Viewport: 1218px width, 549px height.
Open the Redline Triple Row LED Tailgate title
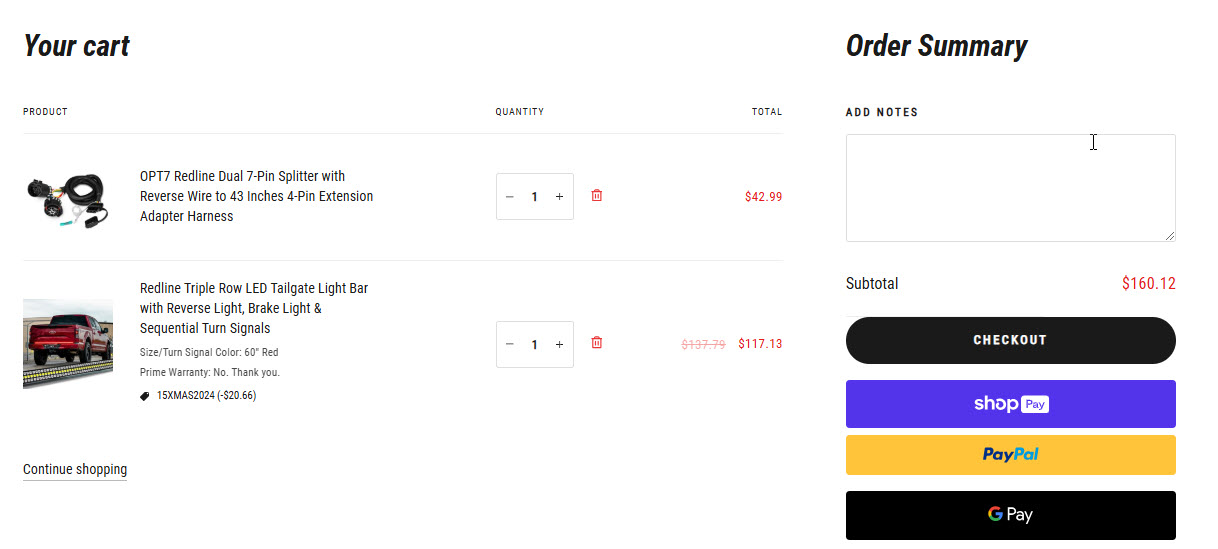[x=254, y=308]
